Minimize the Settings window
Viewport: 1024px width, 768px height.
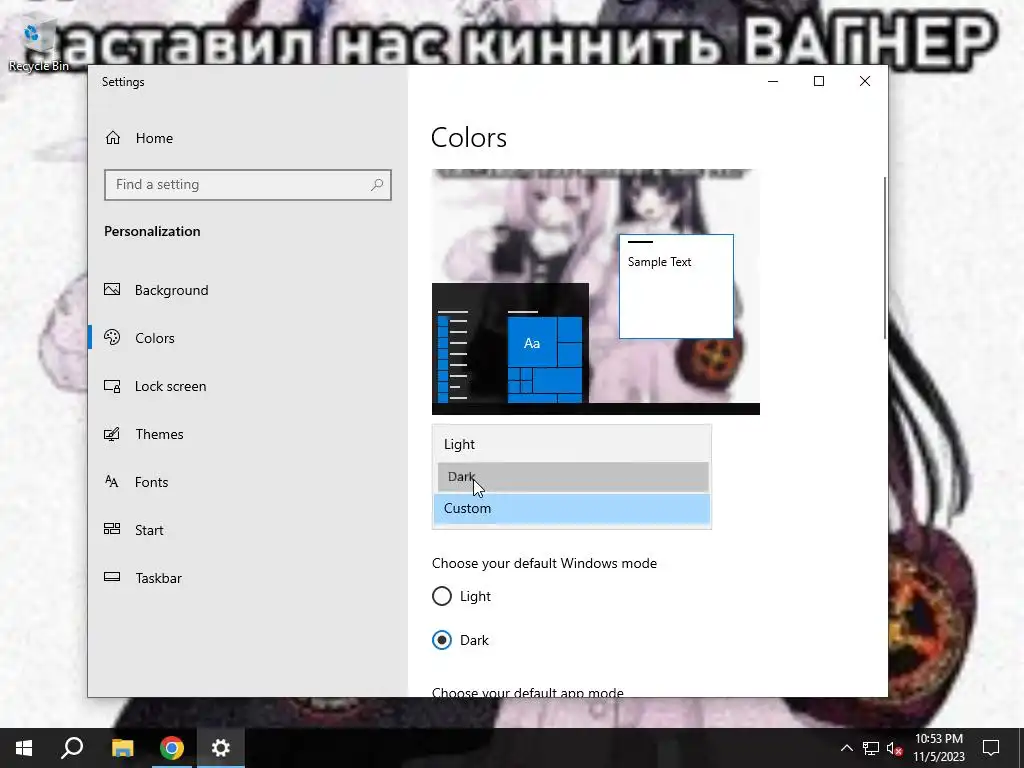point(773,81)
